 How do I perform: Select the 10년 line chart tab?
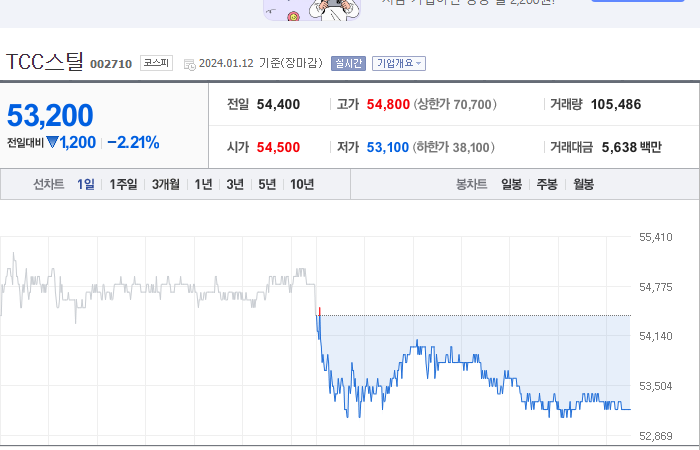[x=302, y=184]
